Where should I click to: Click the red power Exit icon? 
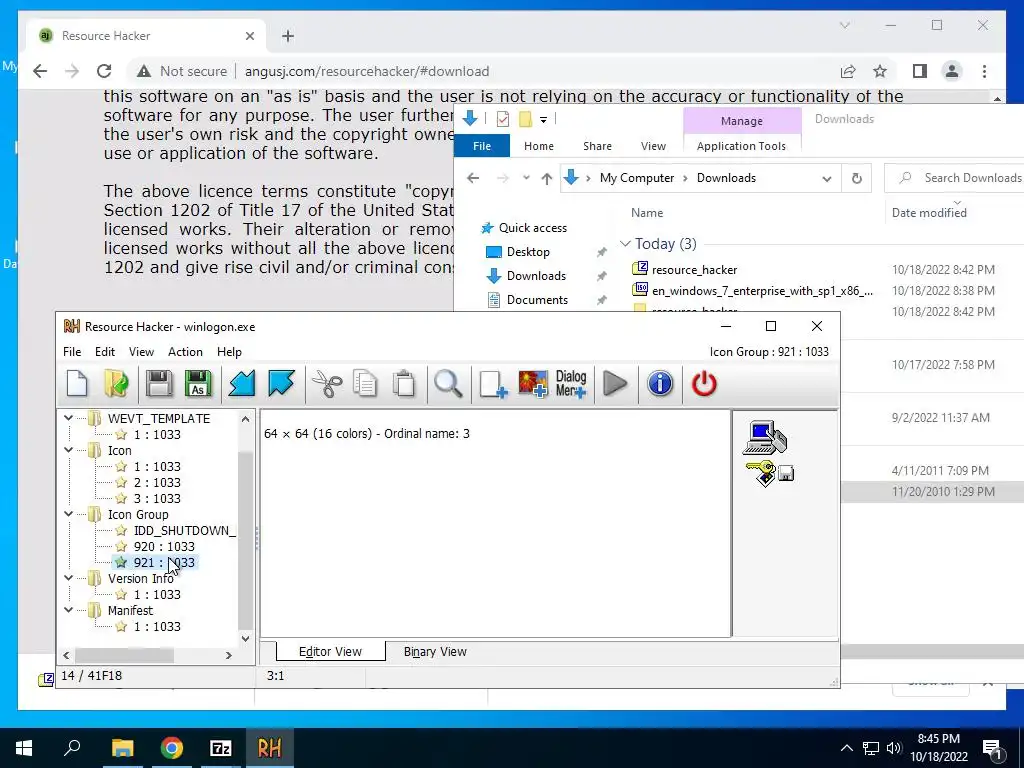point(704,384)
